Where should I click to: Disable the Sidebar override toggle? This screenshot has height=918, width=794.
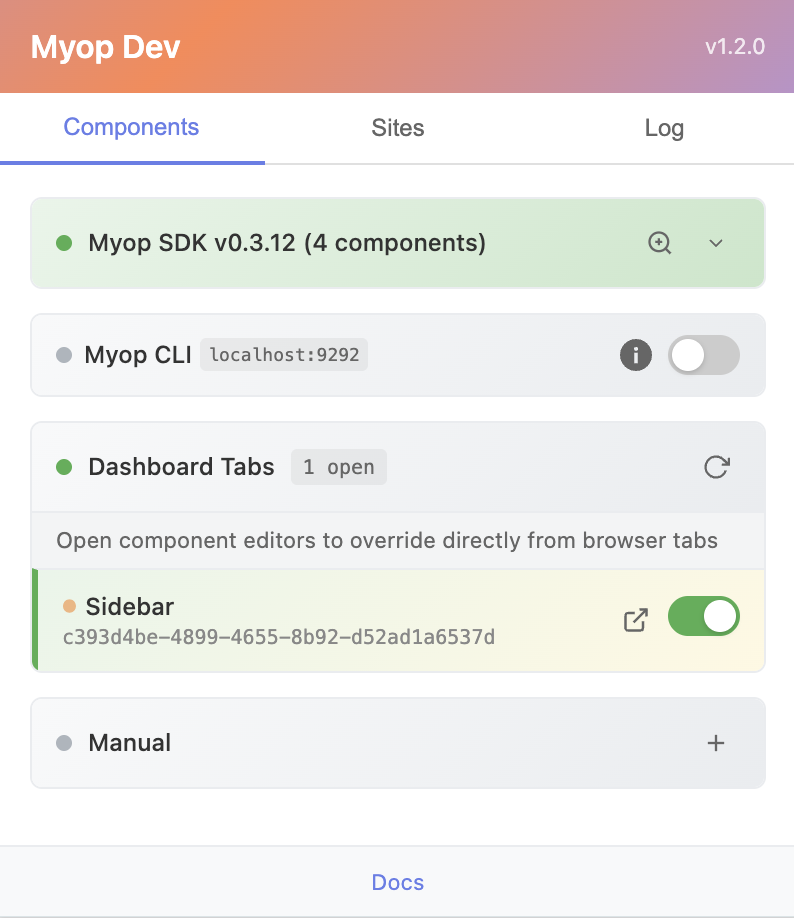704,617
